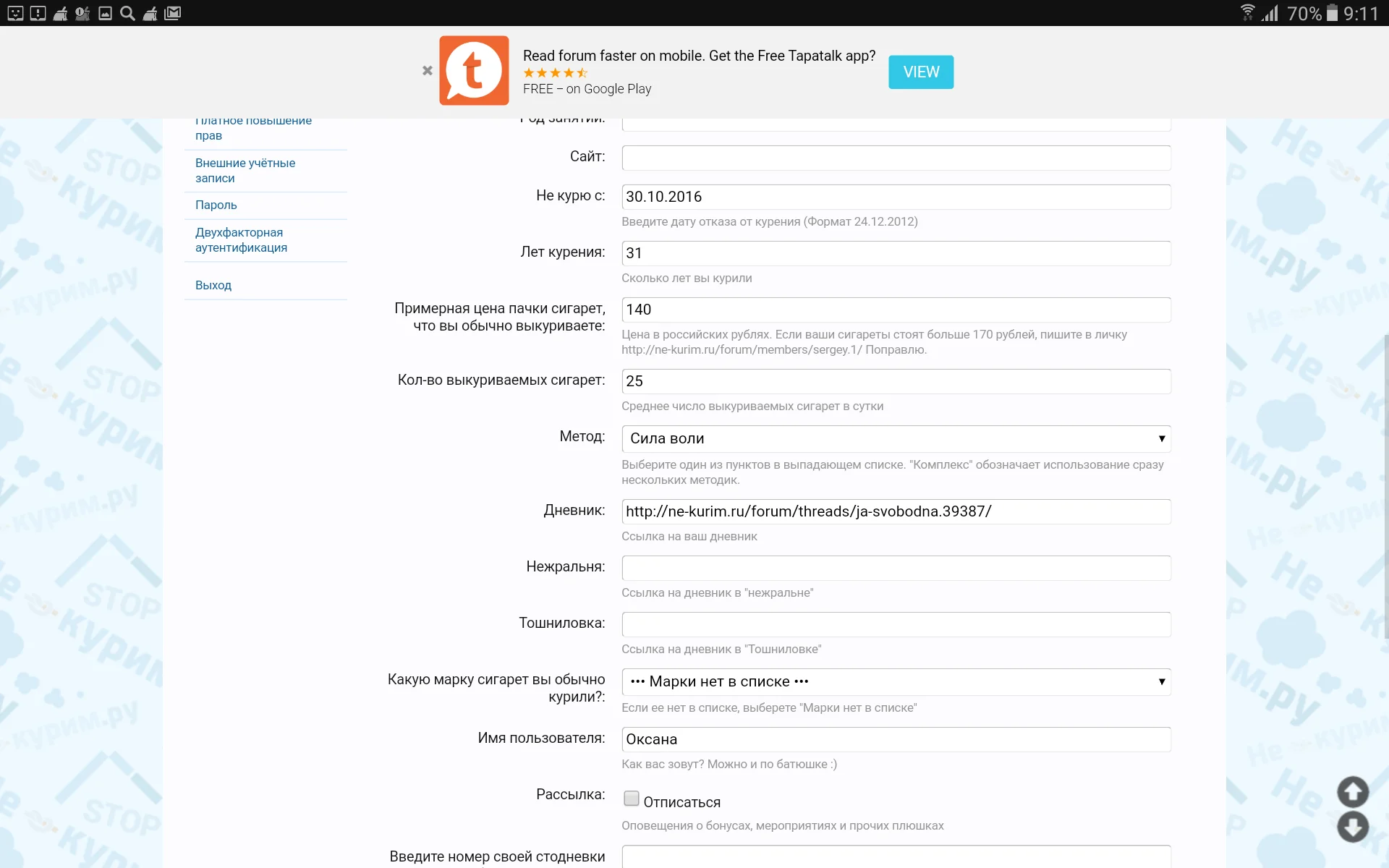Image resolution: width=1389 pixels, height=868 pixels.
Task: Open Внешние учётные записи link
Action: (245, 170)
